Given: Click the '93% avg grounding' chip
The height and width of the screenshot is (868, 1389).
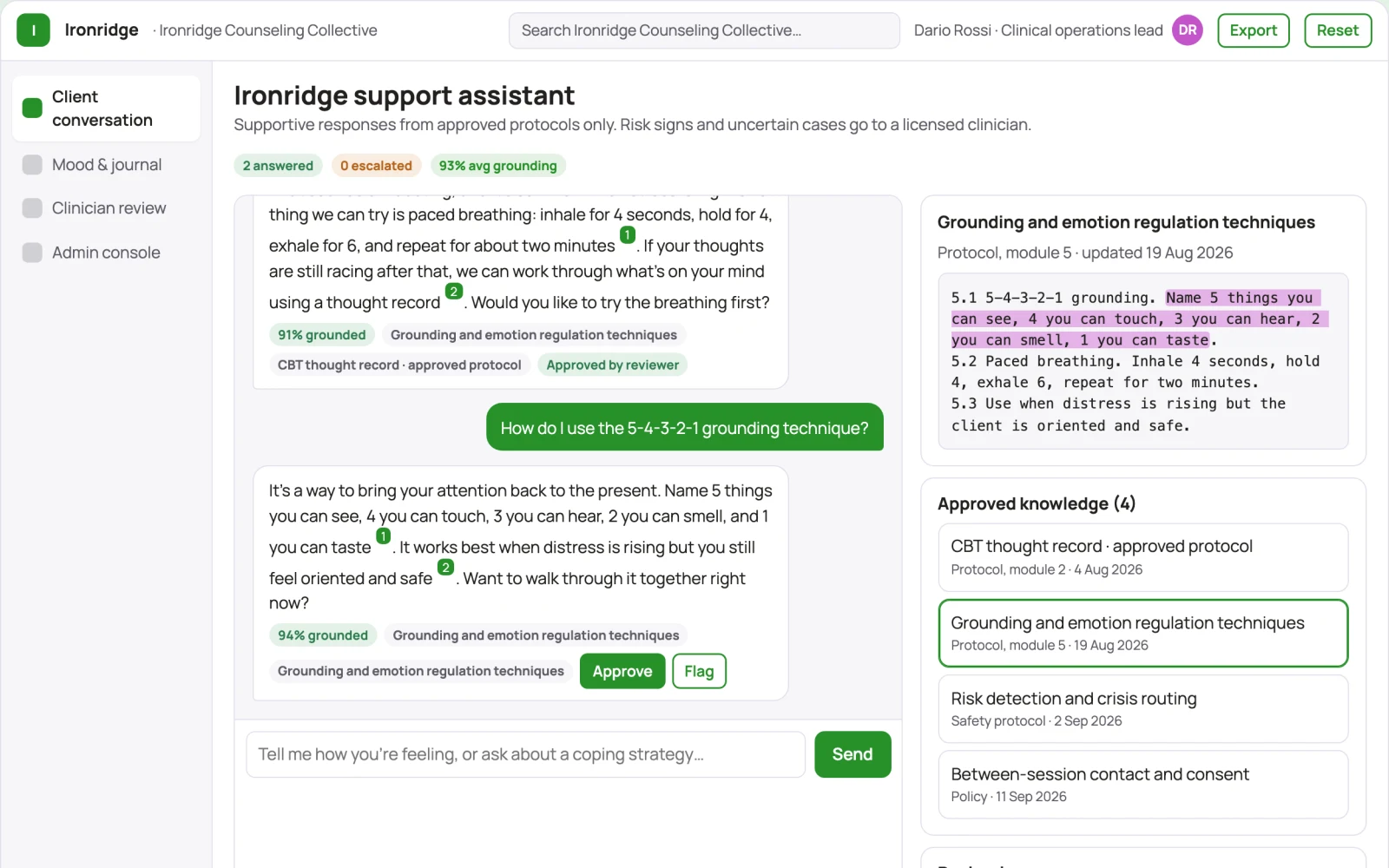Looking at the screenshot, I should pyautogui.click(x=497, y=166).
